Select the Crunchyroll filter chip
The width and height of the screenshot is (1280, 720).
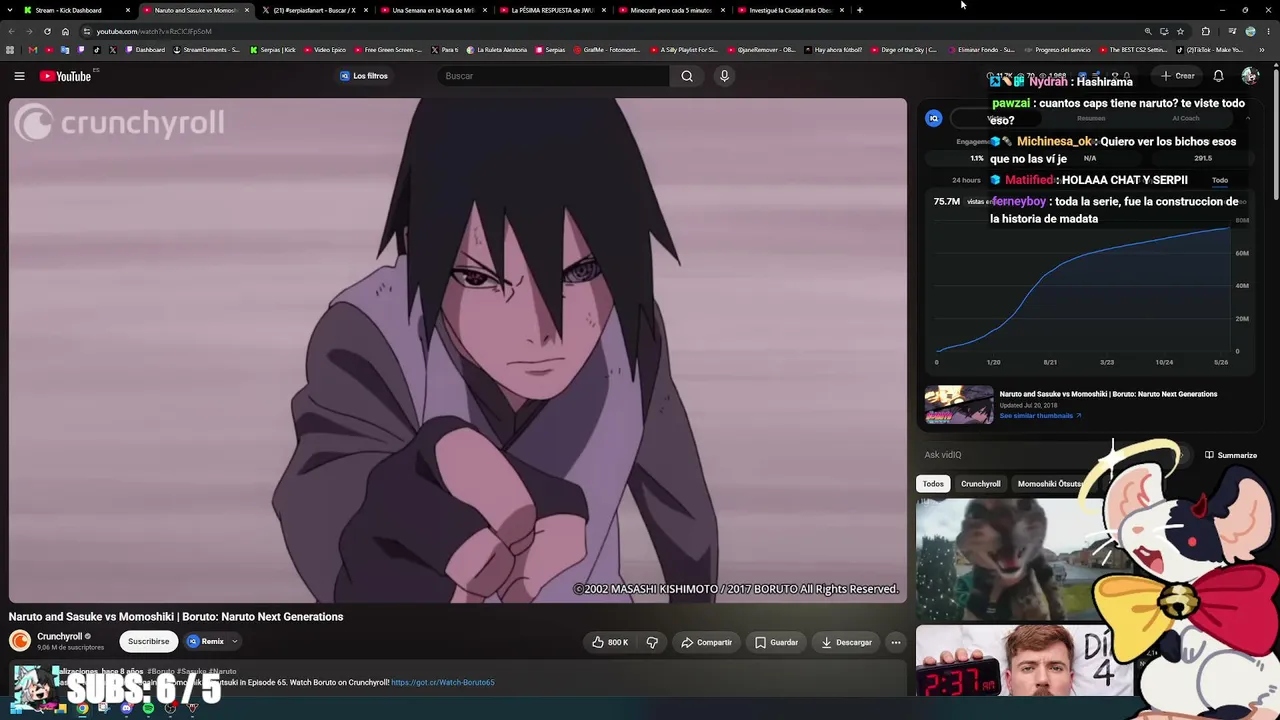pos(981,484)
